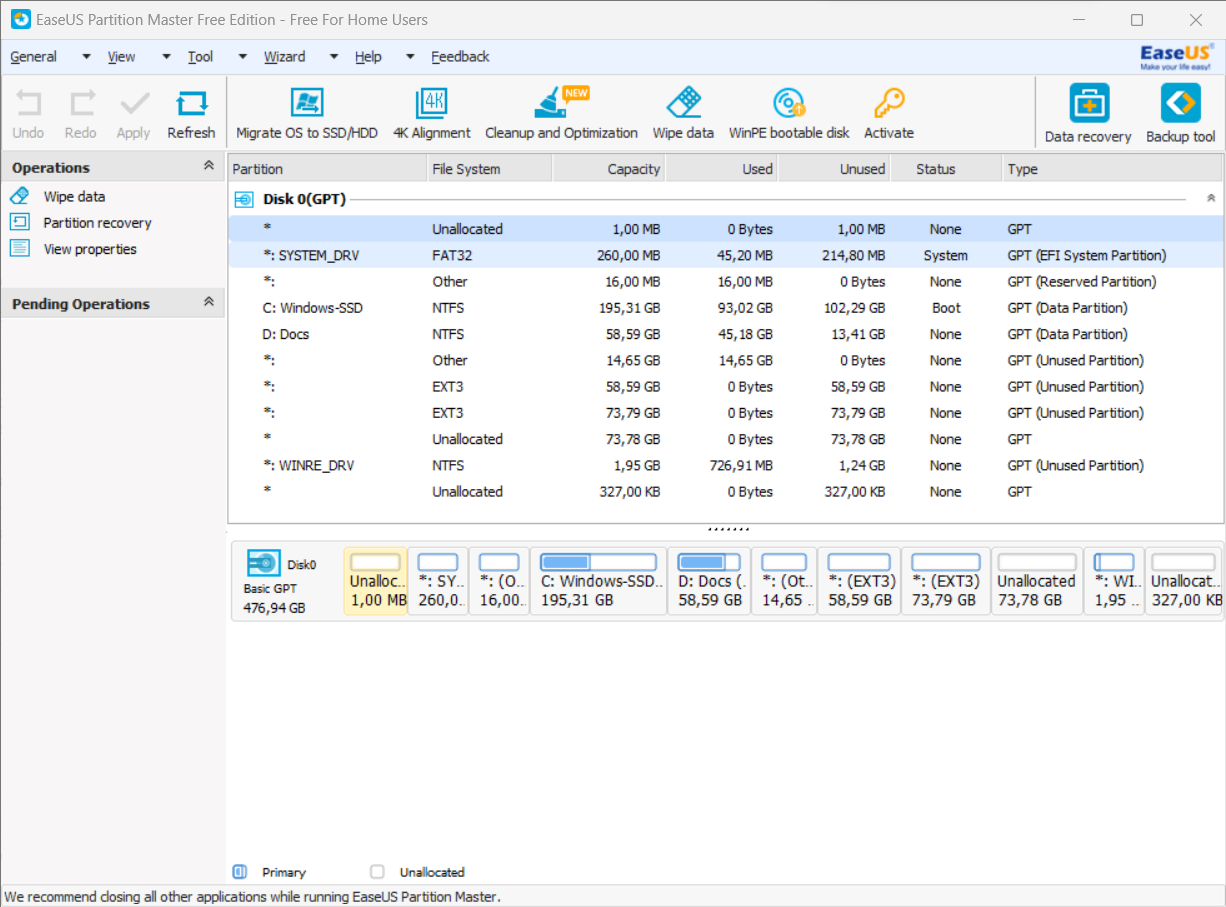Open the Help menu dropdown arrow

(410, 57)
